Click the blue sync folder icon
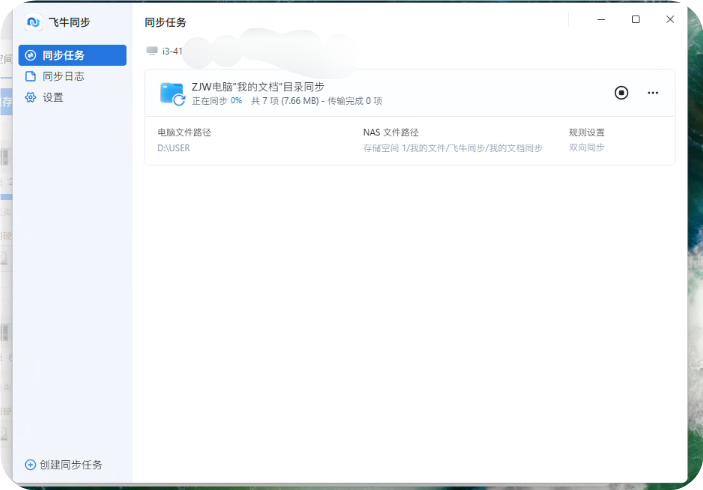 pyautogui.click(x=172, y=94)
